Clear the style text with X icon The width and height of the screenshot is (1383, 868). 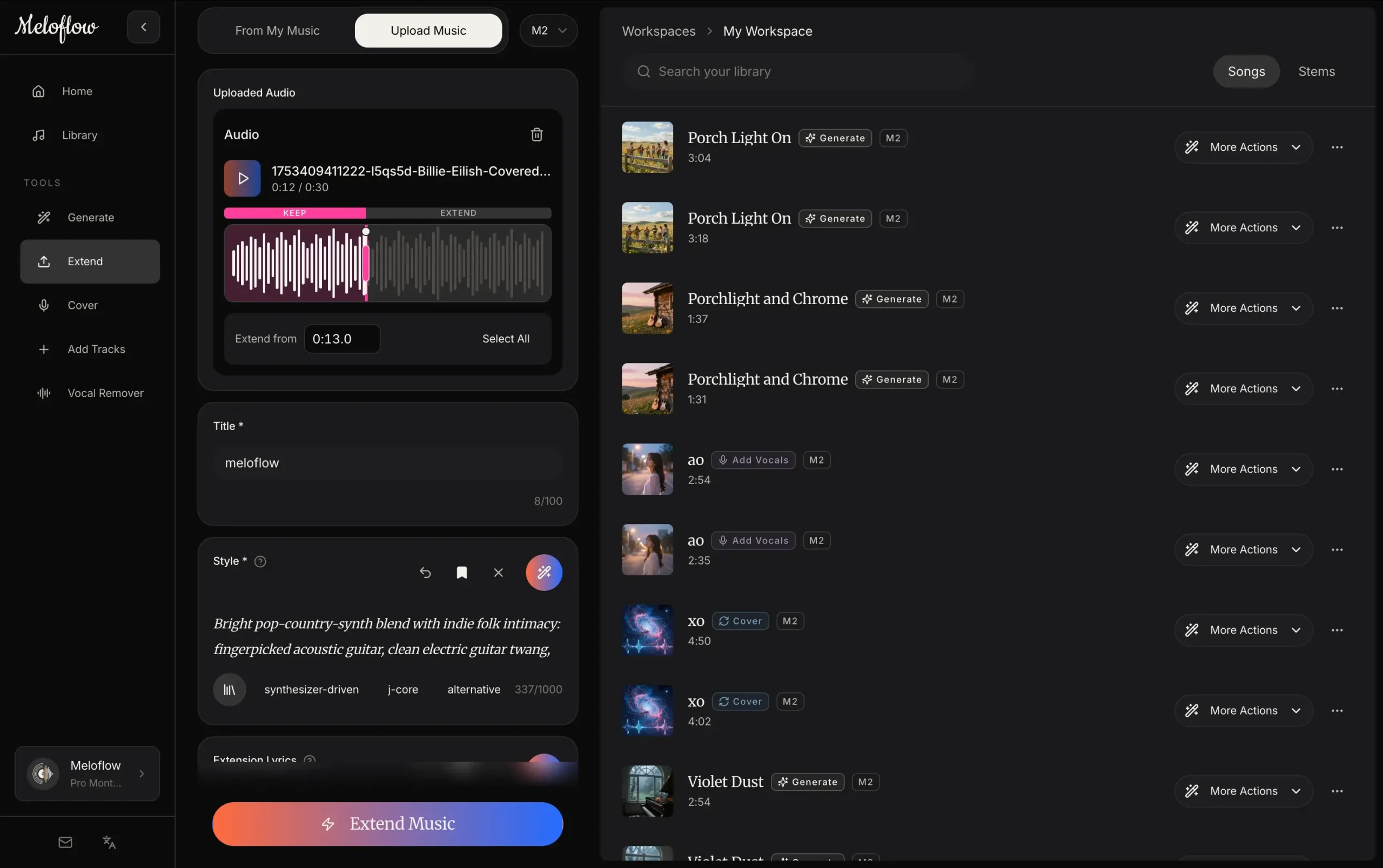point(498,573)
